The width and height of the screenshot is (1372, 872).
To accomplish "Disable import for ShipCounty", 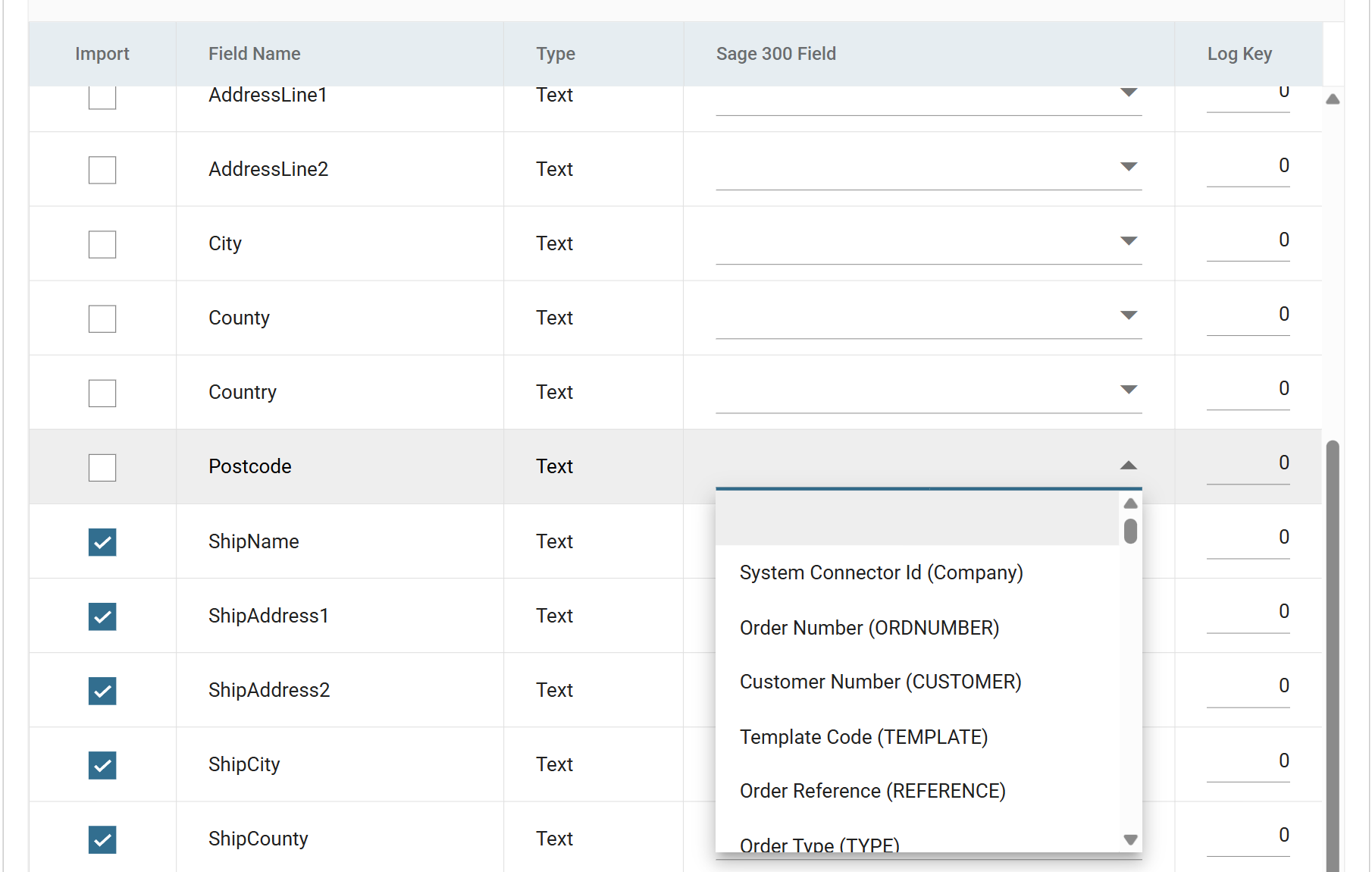I will tap(102, 839).
